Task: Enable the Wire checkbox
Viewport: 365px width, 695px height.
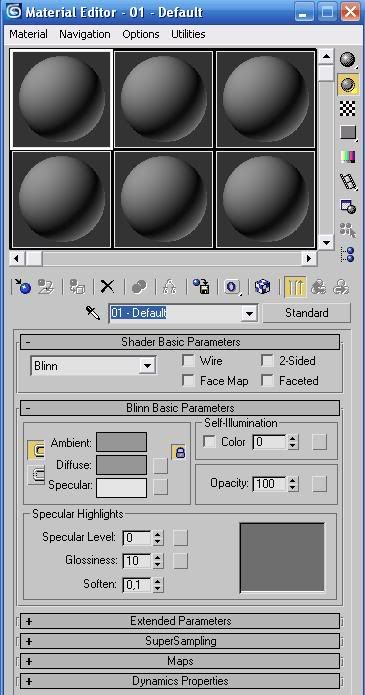Action: pyautogui.click(x=188, y=361)
